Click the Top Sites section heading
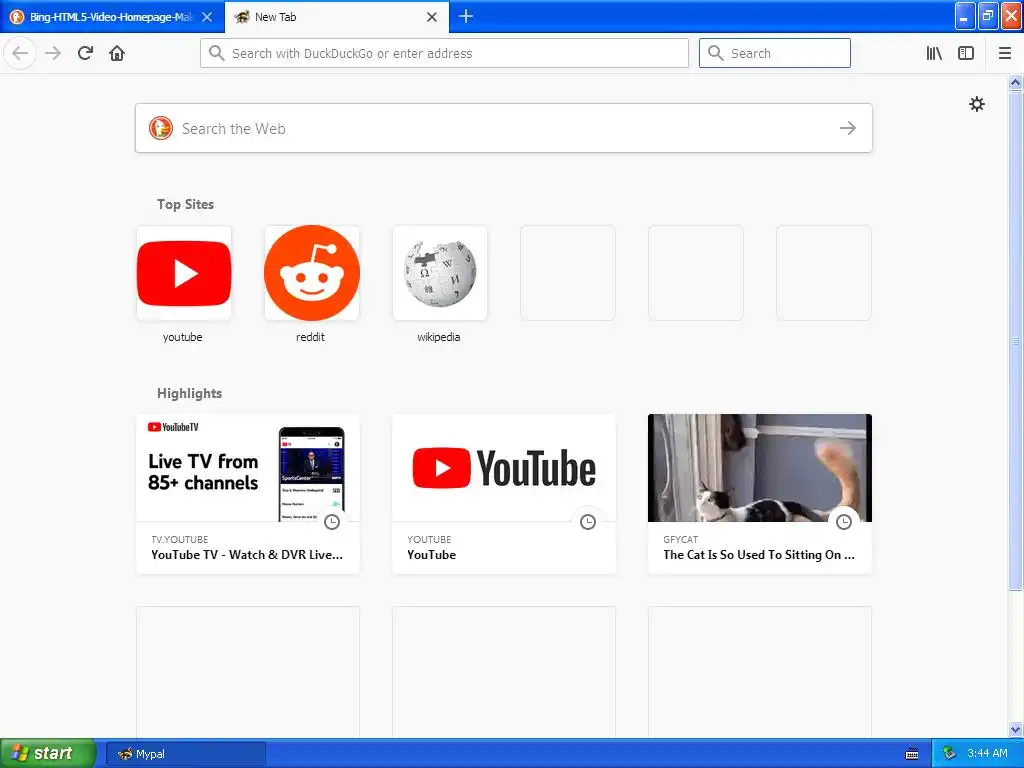 [185, 204]
